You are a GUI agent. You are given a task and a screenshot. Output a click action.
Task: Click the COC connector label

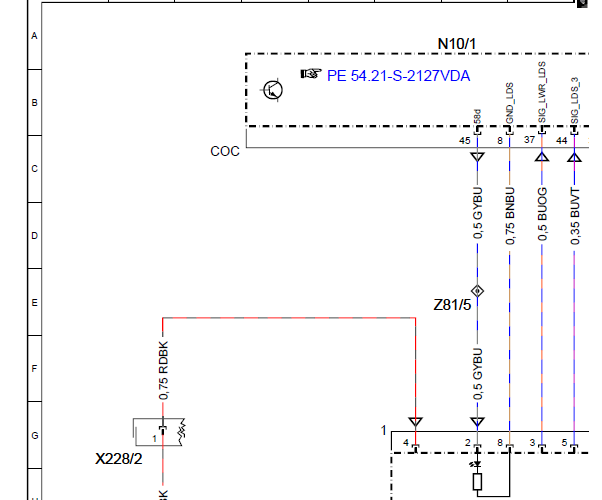225,151
